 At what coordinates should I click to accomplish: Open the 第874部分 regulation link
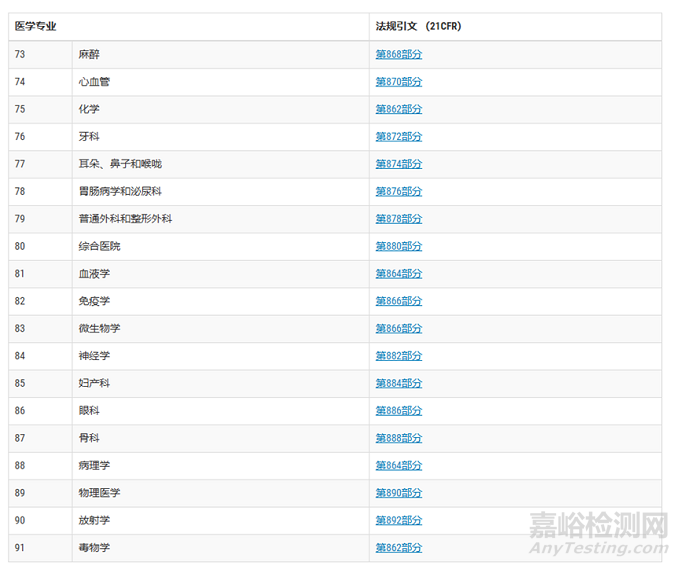click(398, 164)
